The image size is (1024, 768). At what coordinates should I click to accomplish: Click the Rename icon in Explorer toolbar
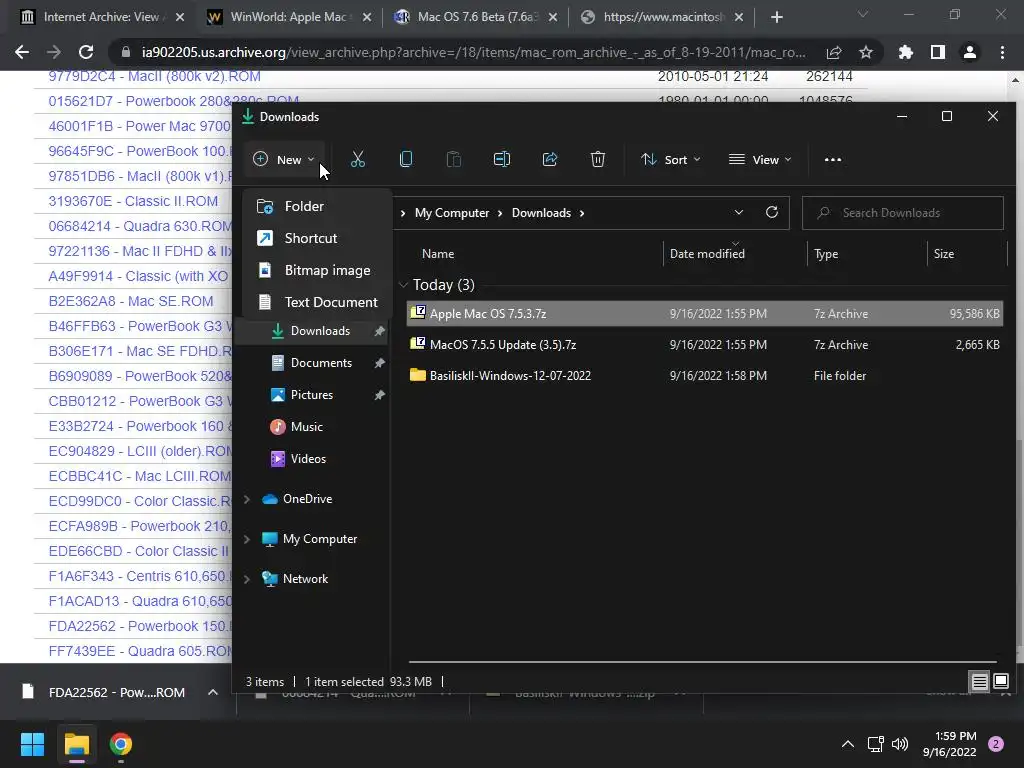(x=502, y=159)
